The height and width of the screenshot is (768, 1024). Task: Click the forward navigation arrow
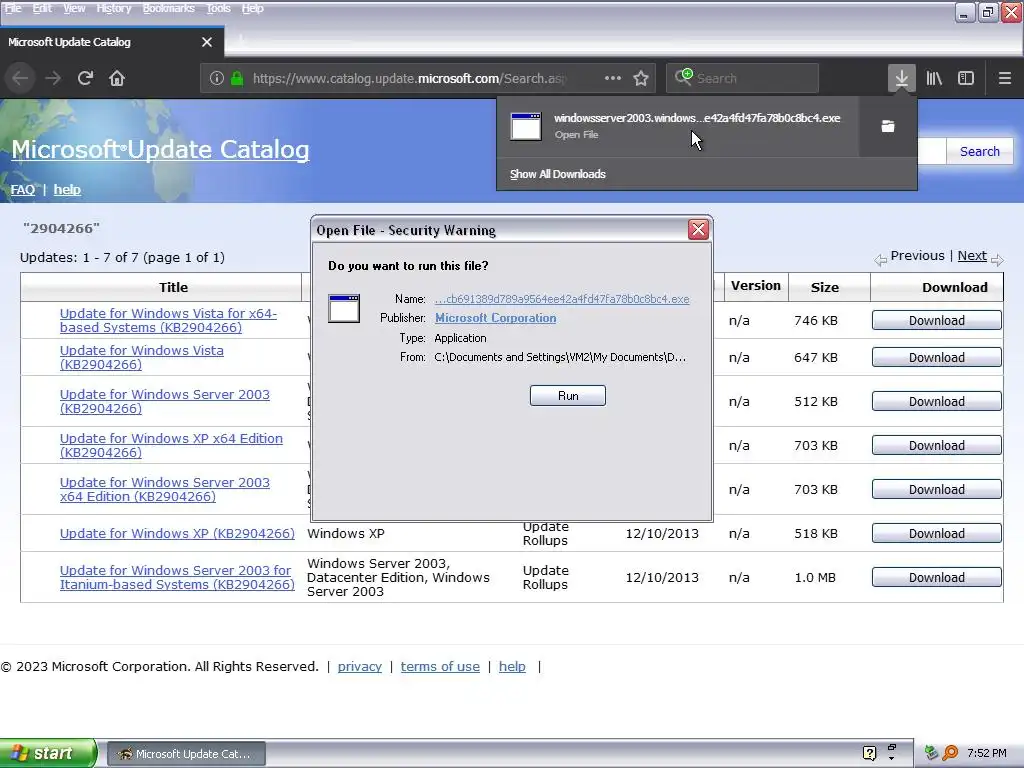(53, 78)
